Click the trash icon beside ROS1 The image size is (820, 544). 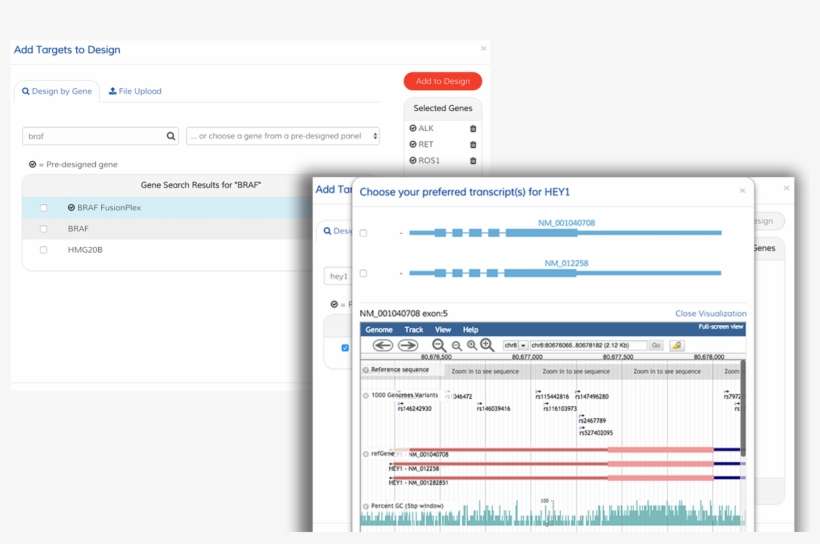point(473,161)
